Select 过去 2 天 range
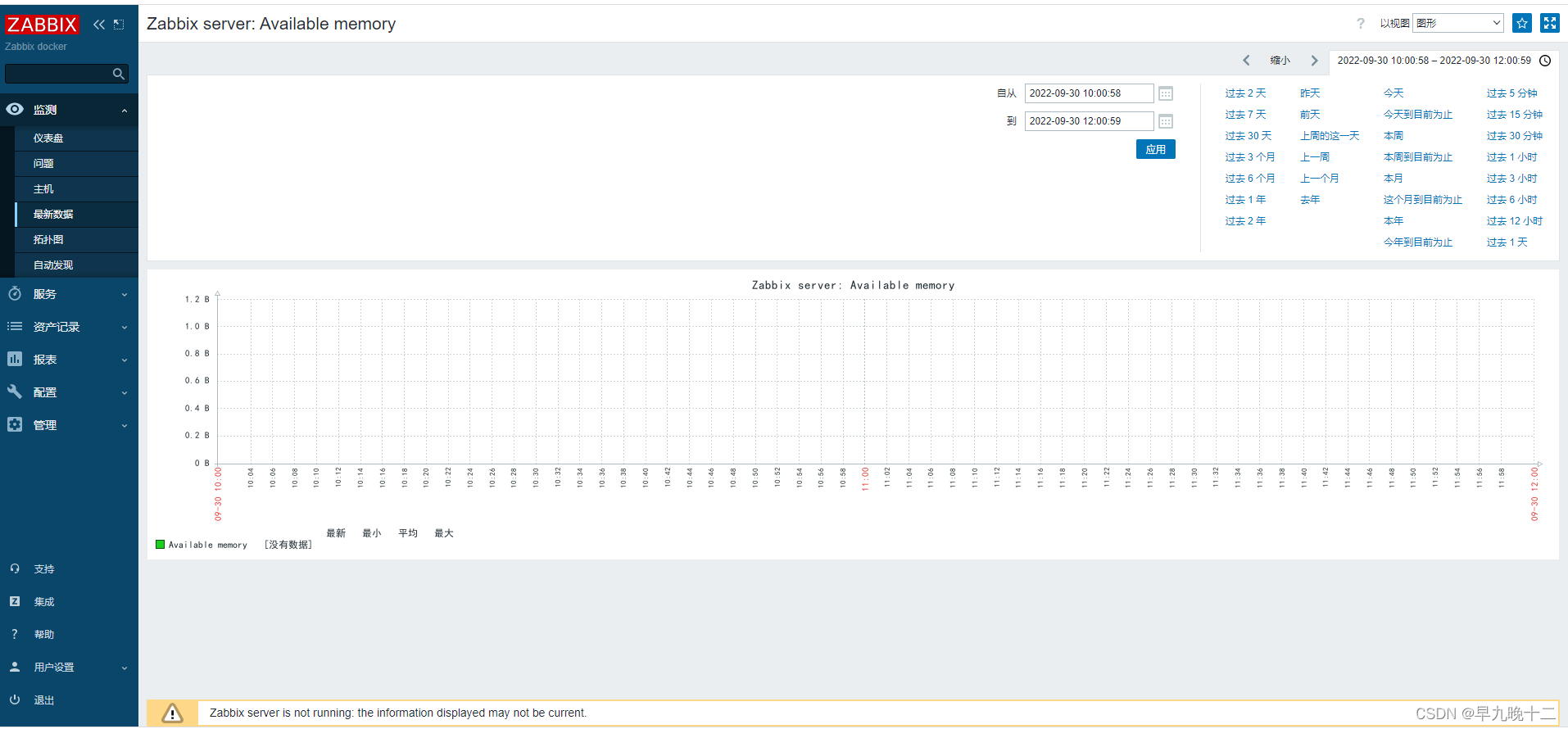This screenshot has height=729, width=1568. point(1245,93)
